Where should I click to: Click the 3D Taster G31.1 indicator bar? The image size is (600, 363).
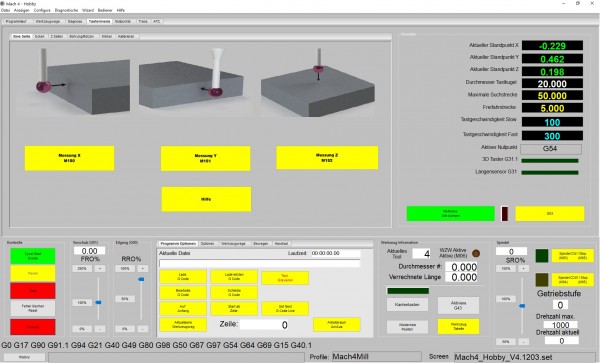(x=549, y=161)
